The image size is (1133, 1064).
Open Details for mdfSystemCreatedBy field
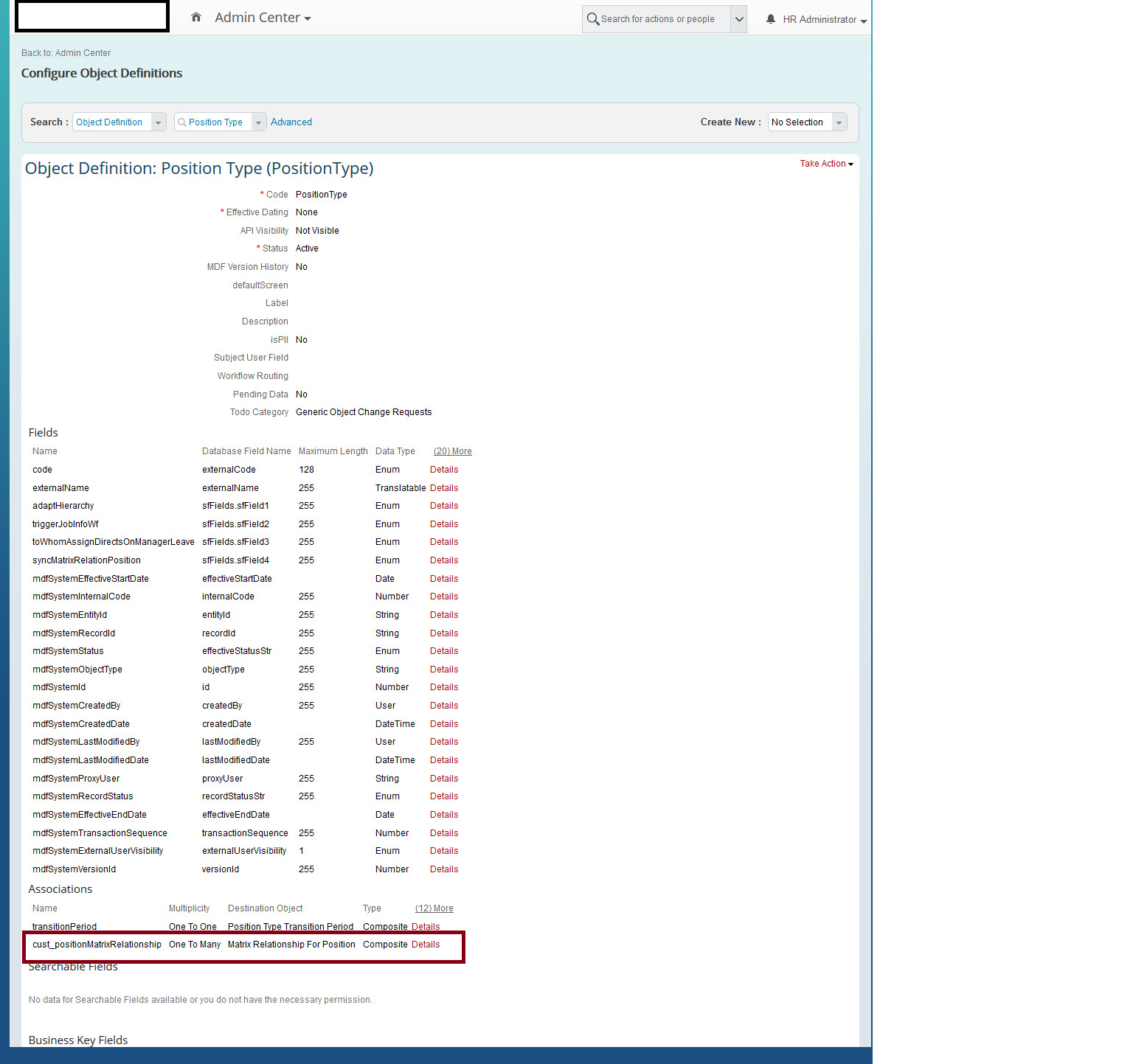pyautogui.click(x=444, y=706)
